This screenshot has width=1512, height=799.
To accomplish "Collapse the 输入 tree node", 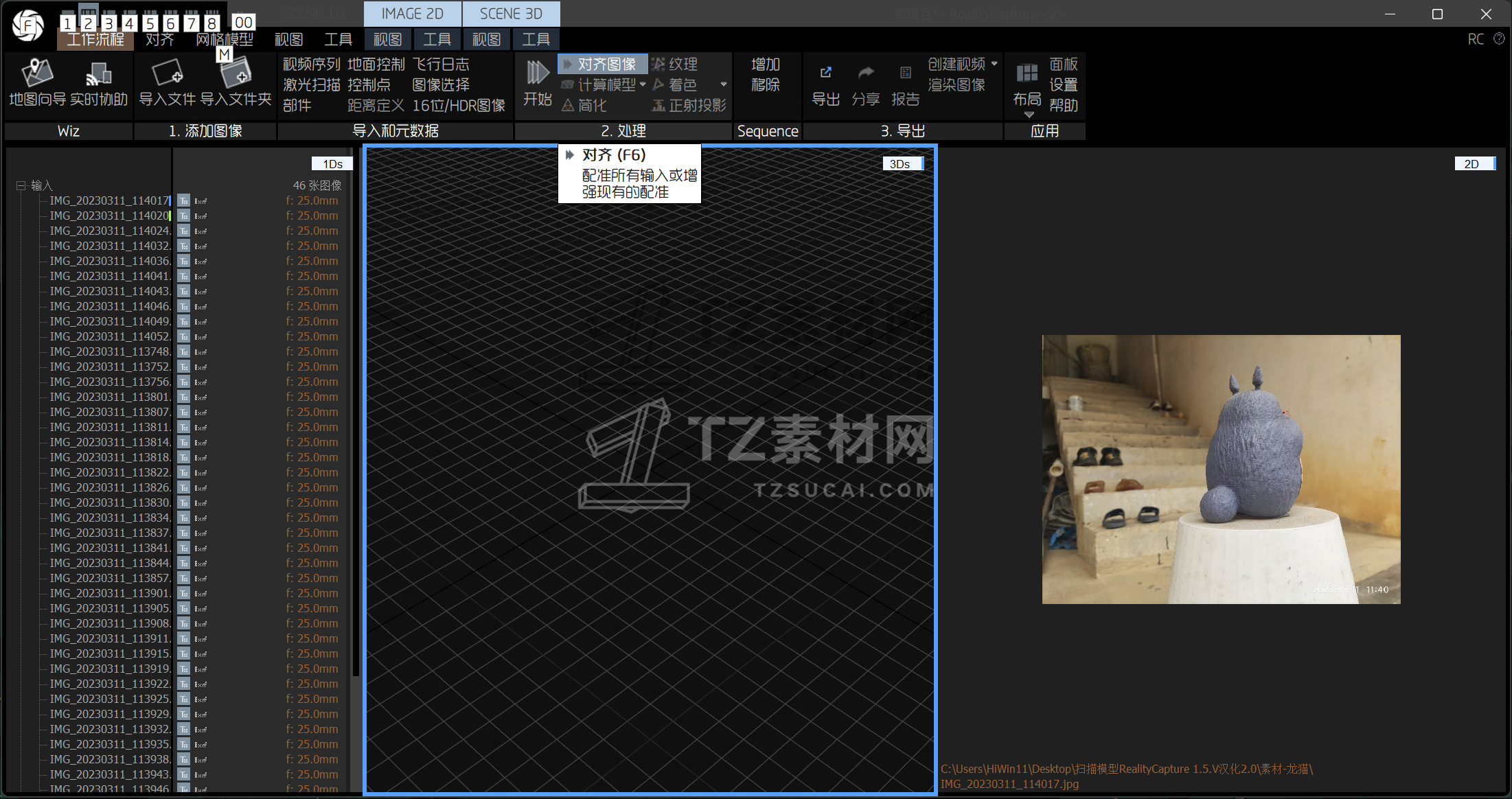I will click(21, 185).
